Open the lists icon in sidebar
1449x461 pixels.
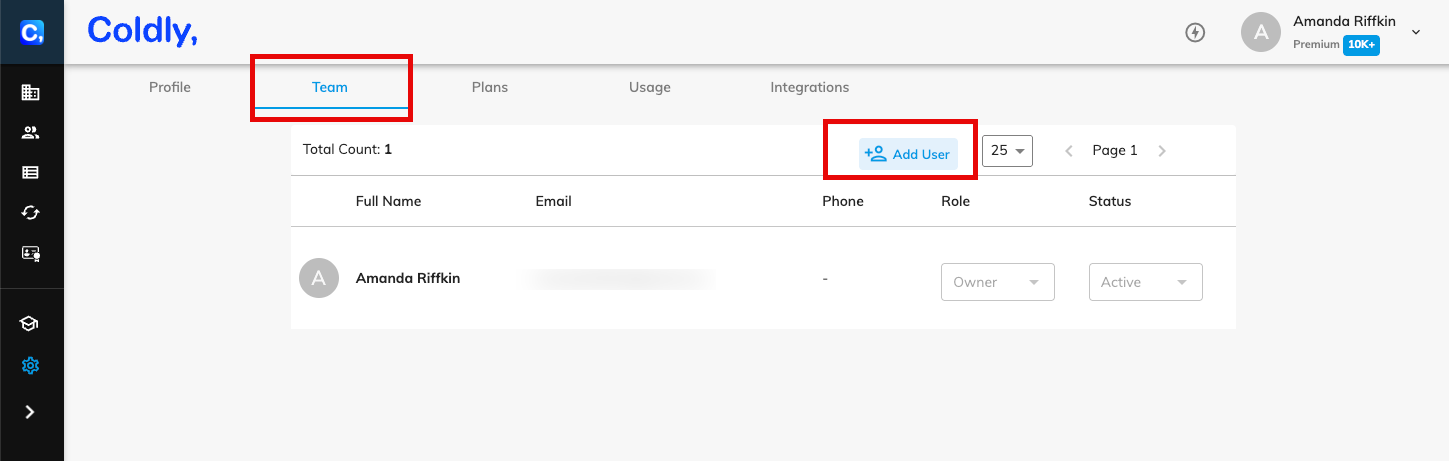tap(30, 172)
